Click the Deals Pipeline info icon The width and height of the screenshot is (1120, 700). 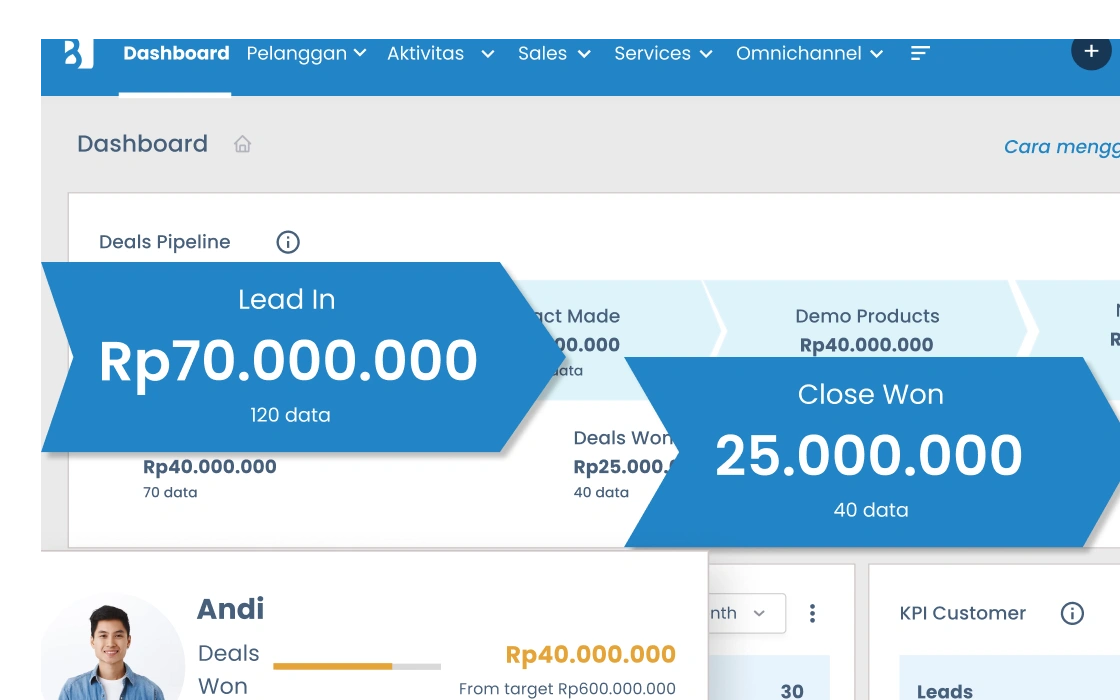point(288,242)
